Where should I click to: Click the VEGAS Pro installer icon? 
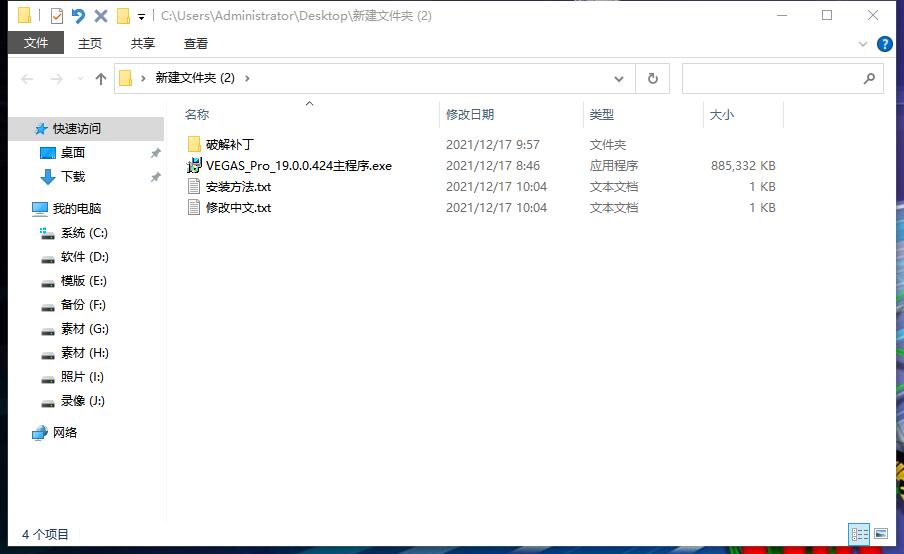point(194,165)
